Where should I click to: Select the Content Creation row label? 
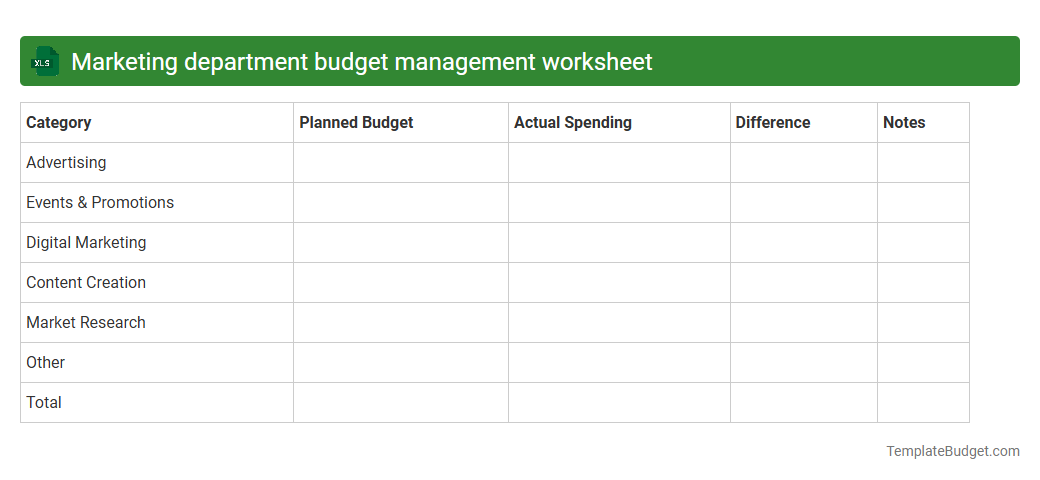click(86, 282)
